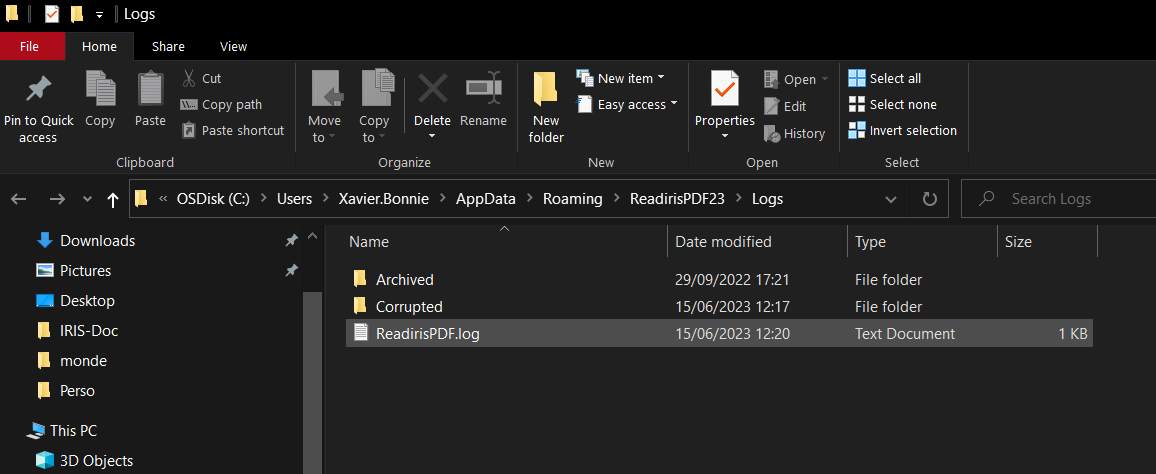The height and width of the screenshot is (474, 1156).
Task: Open the Share ribbon tab
Action: tap(168, 46)
